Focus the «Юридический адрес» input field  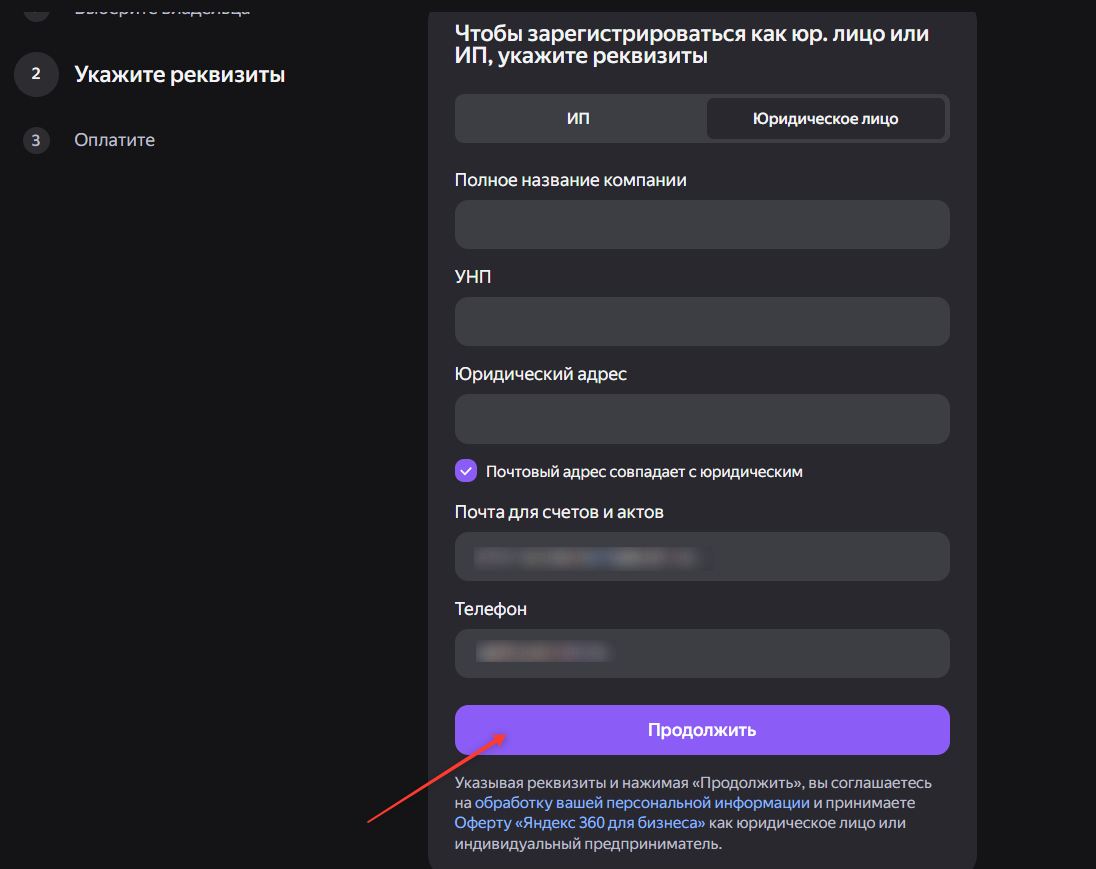tap(701, 418)
